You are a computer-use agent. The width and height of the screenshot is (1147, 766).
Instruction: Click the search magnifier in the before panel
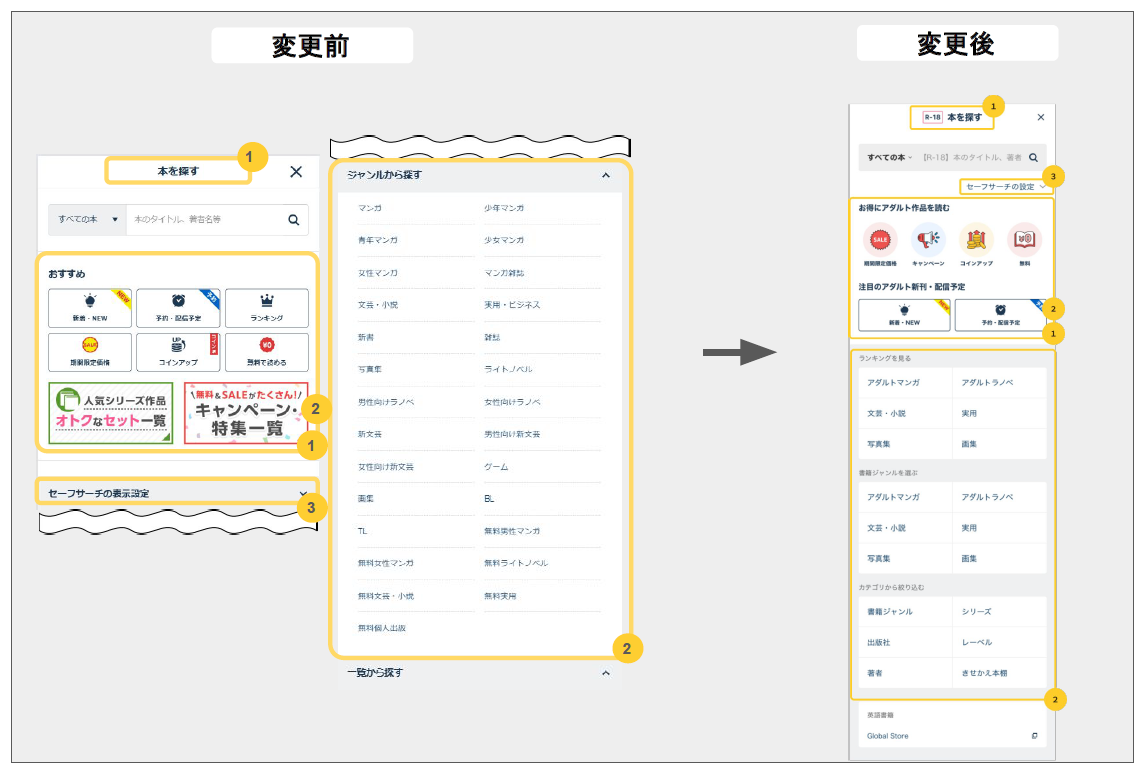click(294, 219)
